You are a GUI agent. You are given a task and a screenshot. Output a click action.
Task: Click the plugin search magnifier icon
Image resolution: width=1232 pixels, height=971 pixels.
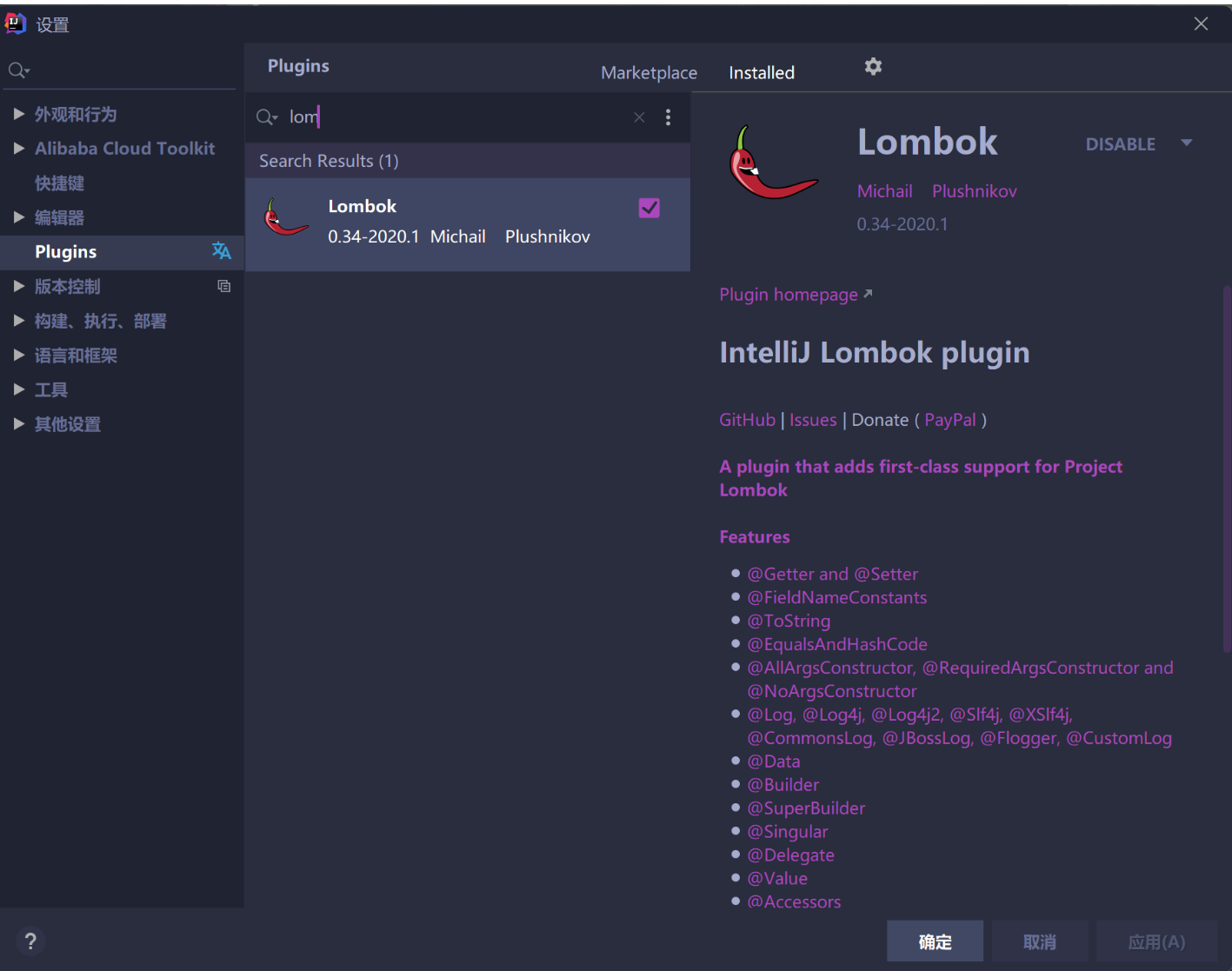point(267,117)
